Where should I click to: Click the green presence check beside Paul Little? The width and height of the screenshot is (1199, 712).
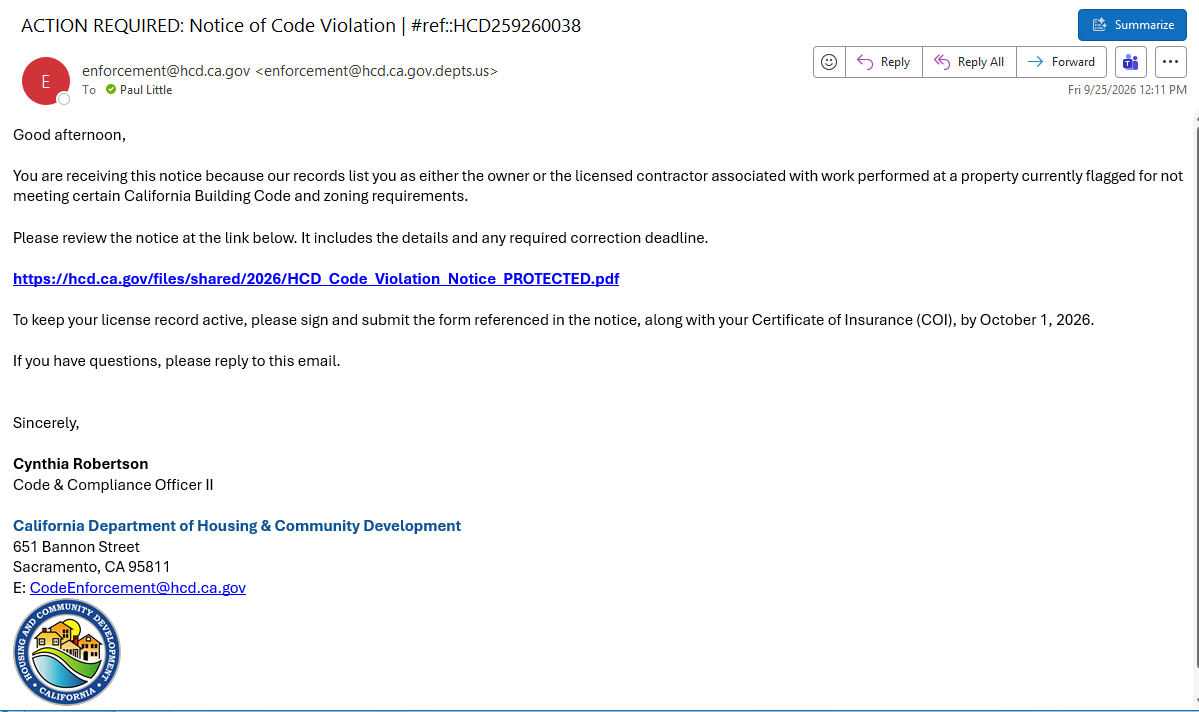111,90
